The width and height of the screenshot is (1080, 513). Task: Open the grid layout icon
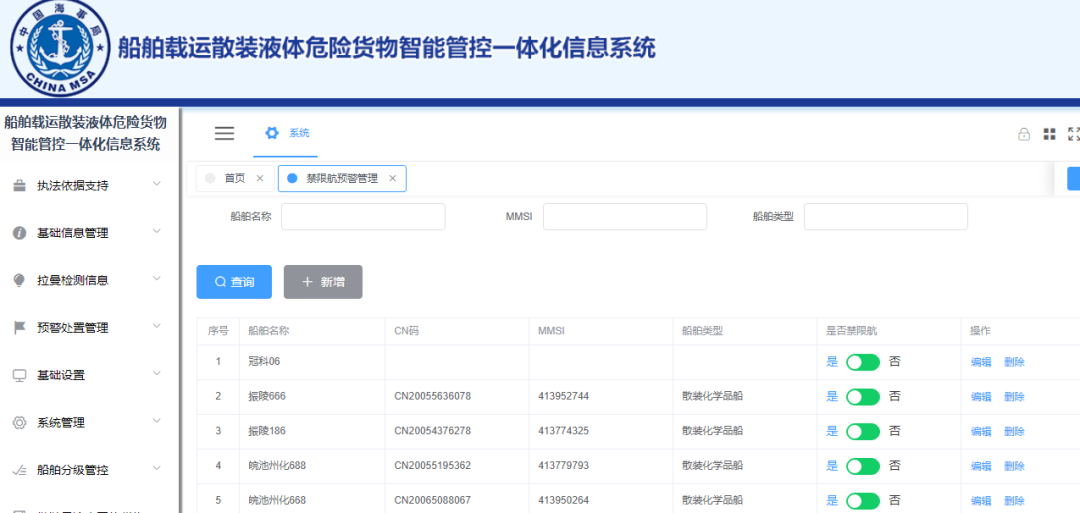click(x=1049, y=134)
